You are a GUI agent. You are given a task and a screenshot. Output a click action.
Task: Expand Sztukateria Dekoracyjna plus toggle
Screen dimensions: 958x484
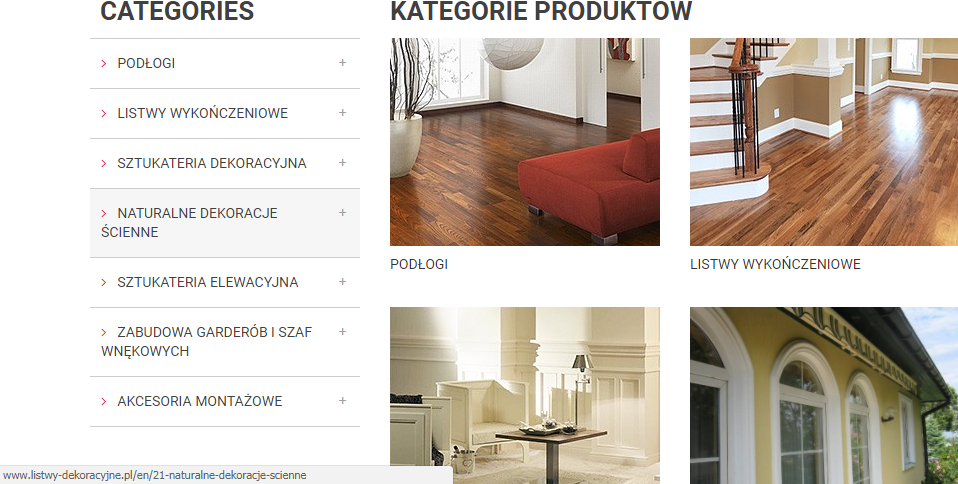[x=342, y=163]
